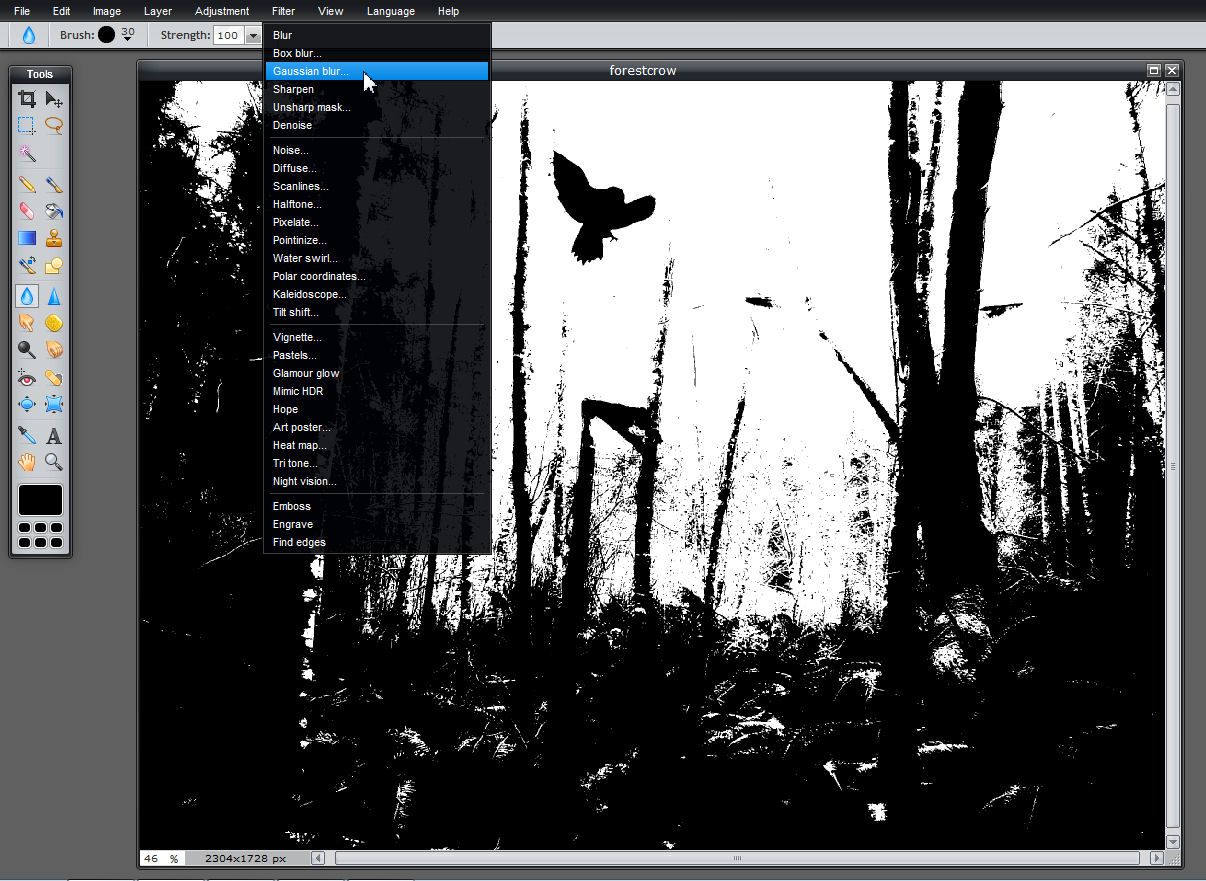Click horizontal scrollbar right arrow
The image size is (1206, 881).
click(1157, 858)
